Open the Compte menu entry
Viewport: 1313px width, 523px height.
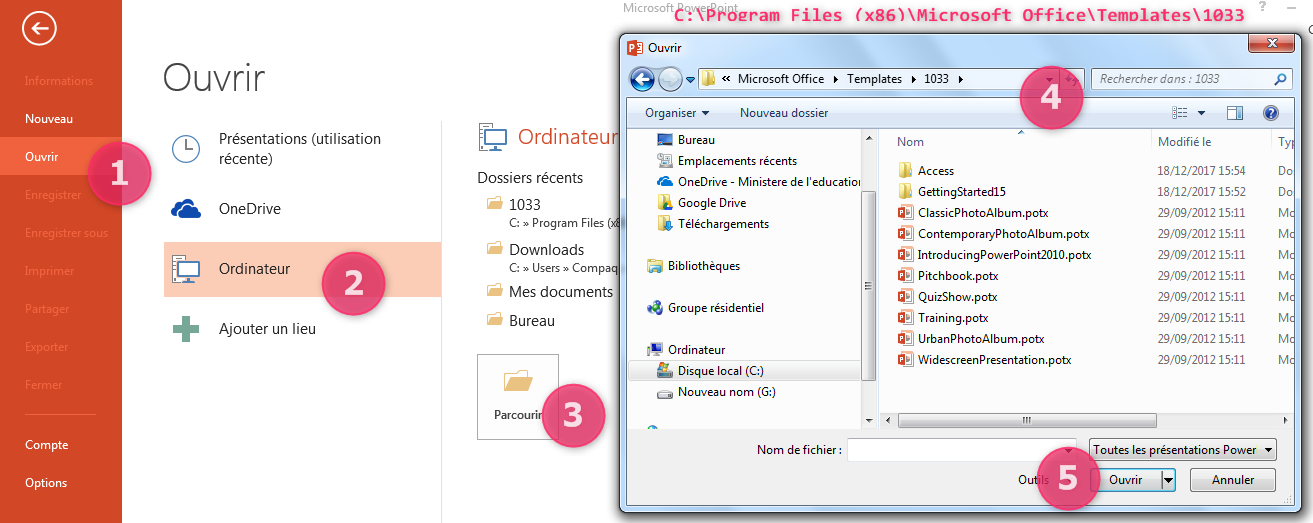tap(47, 445)
